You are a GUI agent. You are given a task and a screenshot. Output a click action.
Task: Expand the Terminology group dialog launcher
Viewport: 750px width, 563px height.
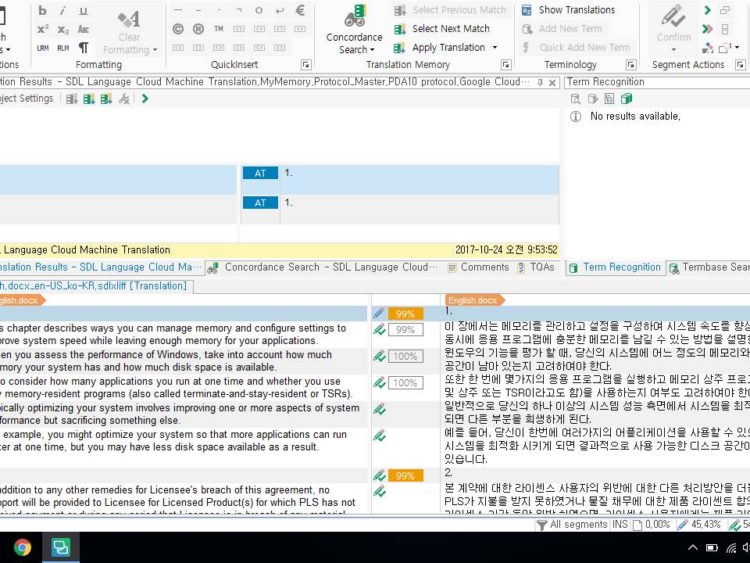[631, 65]
